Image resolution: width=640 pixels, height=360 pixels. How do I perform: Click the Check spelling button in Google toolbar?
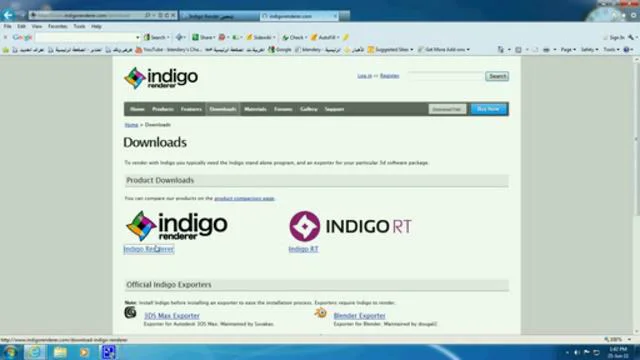pos(293,37)
